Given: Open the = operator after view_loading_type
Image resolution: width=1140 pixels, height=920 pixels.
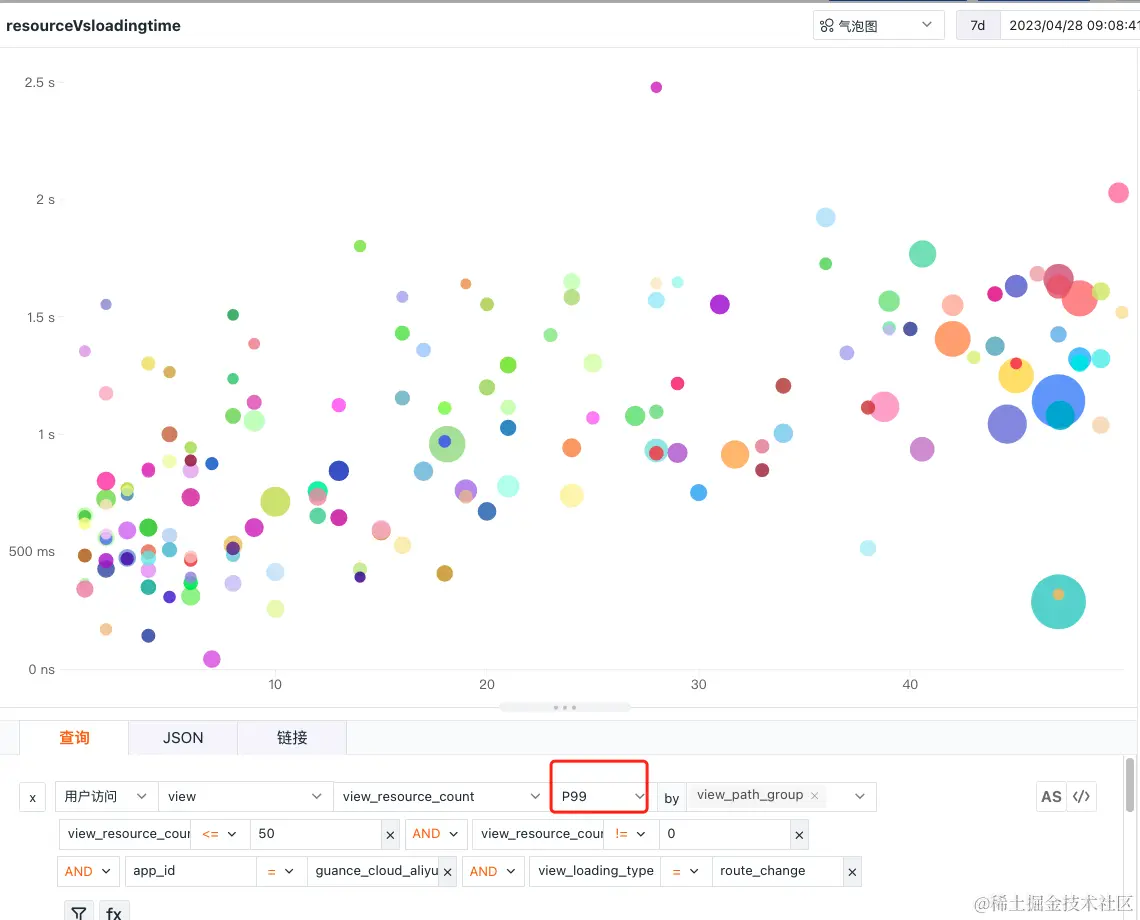Looking at the screenshot, I should [x=686, y=871].
